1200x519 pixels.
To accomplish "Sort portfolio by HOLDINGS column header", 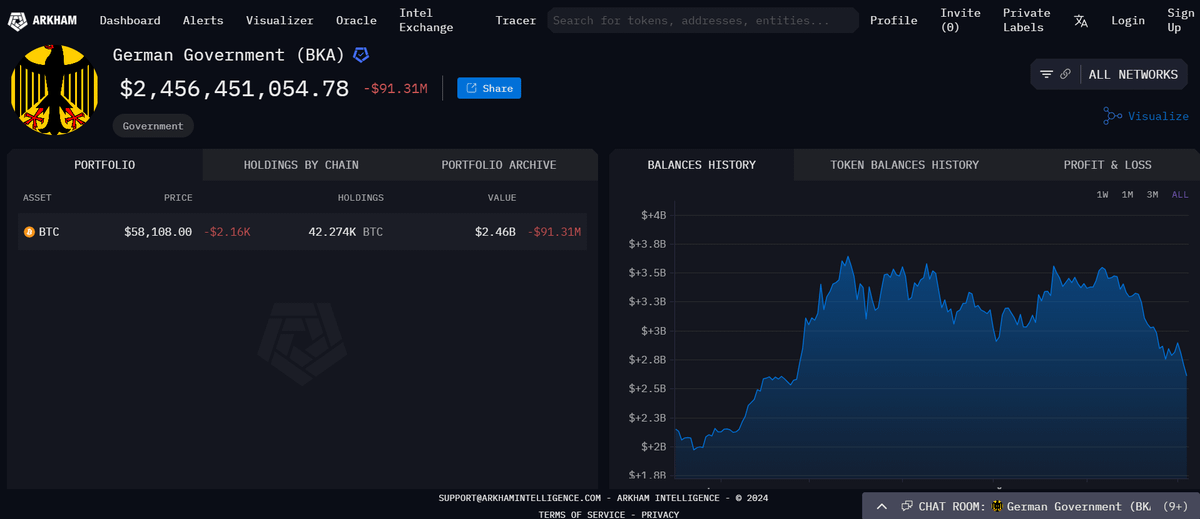I will click(x=360, y=198).
